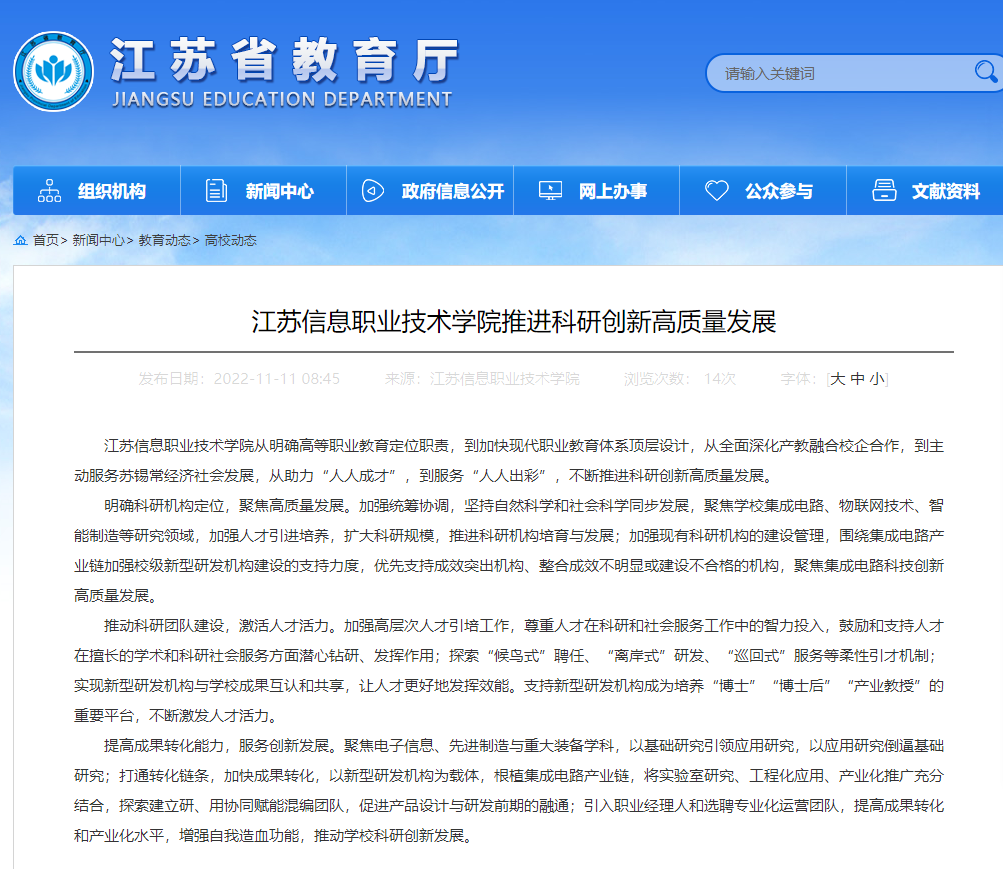This screenshot has width=1003, height=869.
Task: Open the 网上办事 menu
Action: (596, 191)
